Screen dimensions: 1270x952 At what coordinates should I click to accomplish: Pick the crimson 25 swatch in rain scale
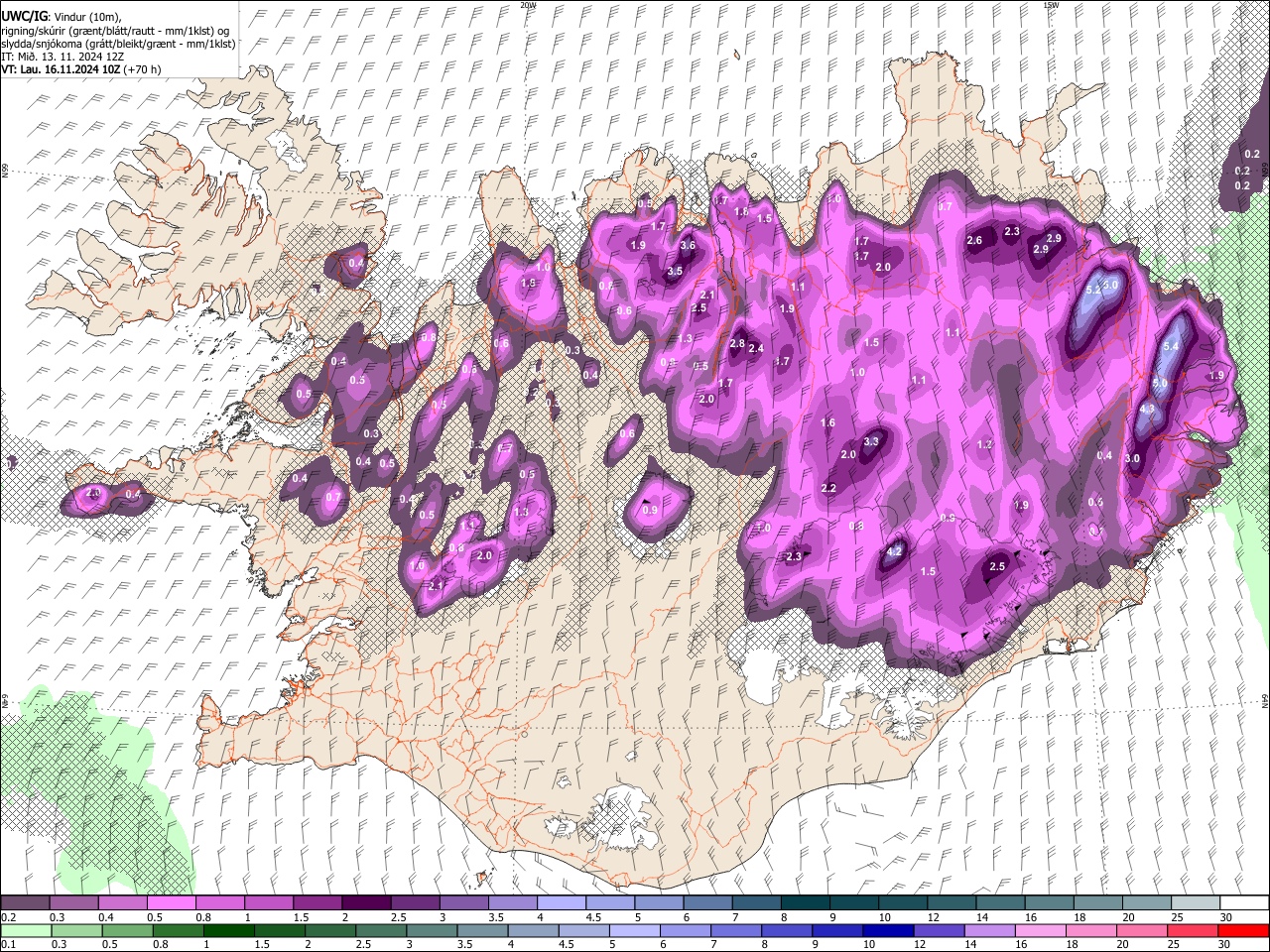pyautogui.click(x=1192, y=931)
